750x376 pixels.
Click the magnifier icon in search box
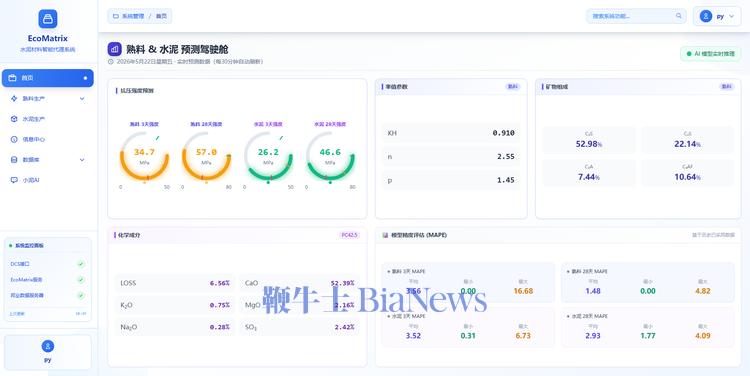pyautogui.click(x=678, y=16)
